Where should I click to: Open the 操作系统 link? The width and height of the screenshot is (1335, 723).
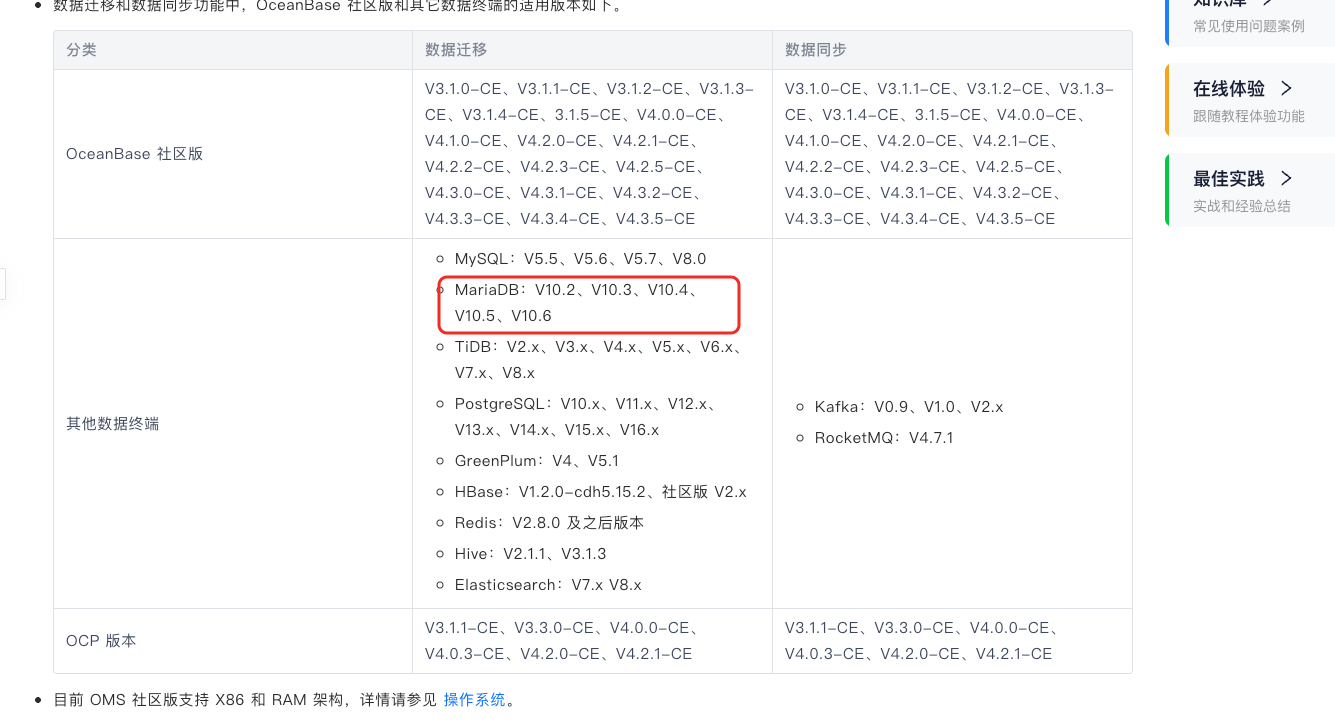pyautogui.click(x=475, y=700)
